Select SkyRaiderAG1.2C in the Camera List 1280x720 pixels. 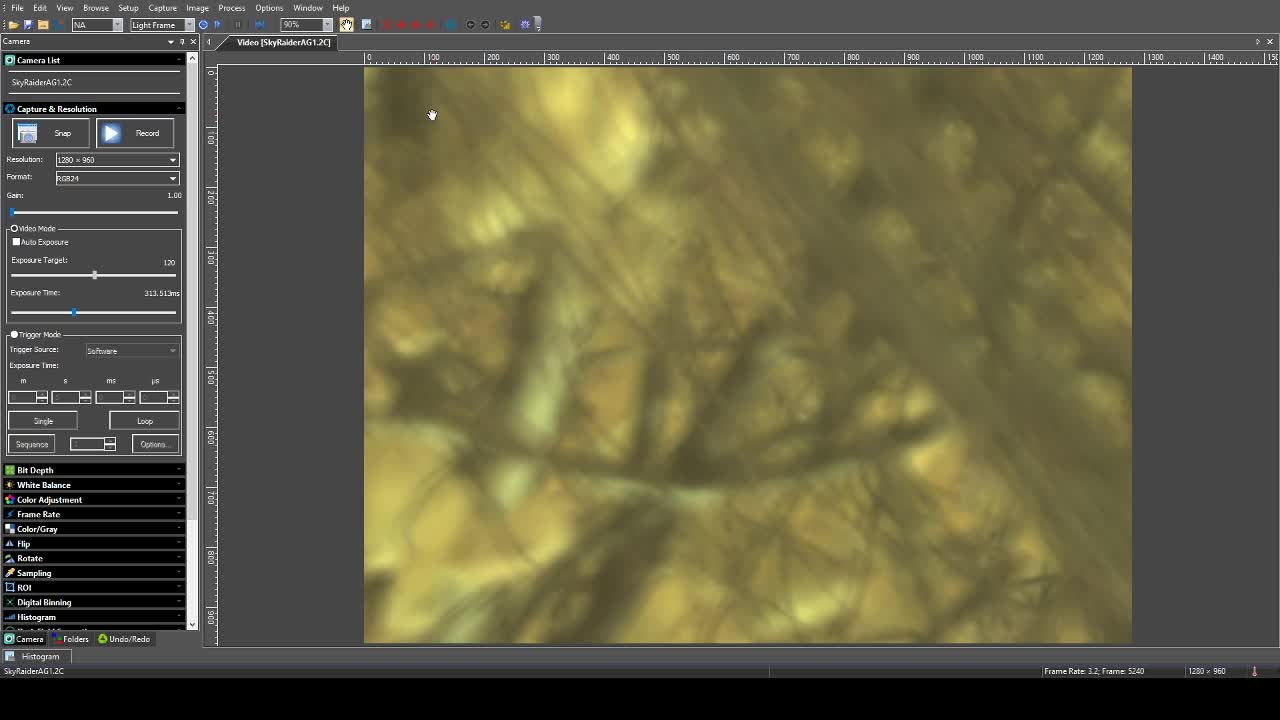[42, 82]
